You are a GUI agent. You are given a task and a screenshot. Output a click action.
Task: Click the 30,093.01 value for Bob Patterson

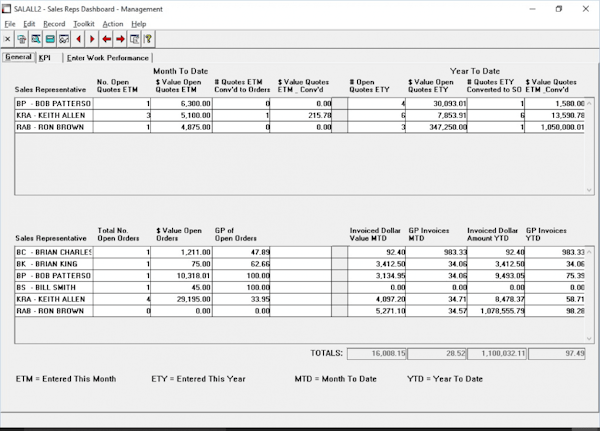(x=436, y=104)
